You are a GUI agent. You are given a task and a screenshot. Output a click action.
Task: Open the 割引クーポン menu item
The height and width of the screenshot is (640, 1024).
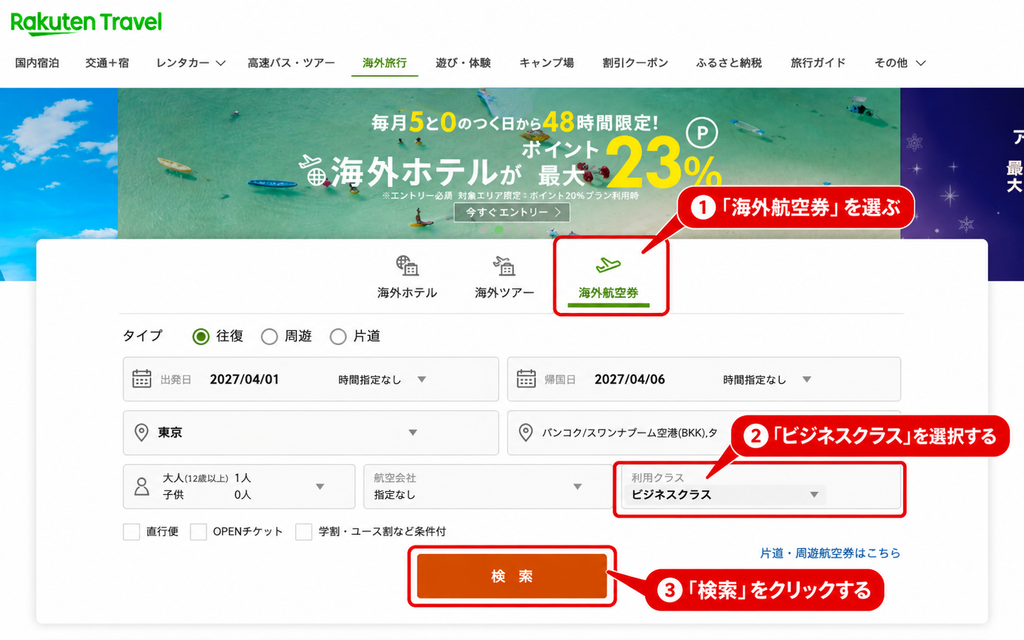click(635, 63)
